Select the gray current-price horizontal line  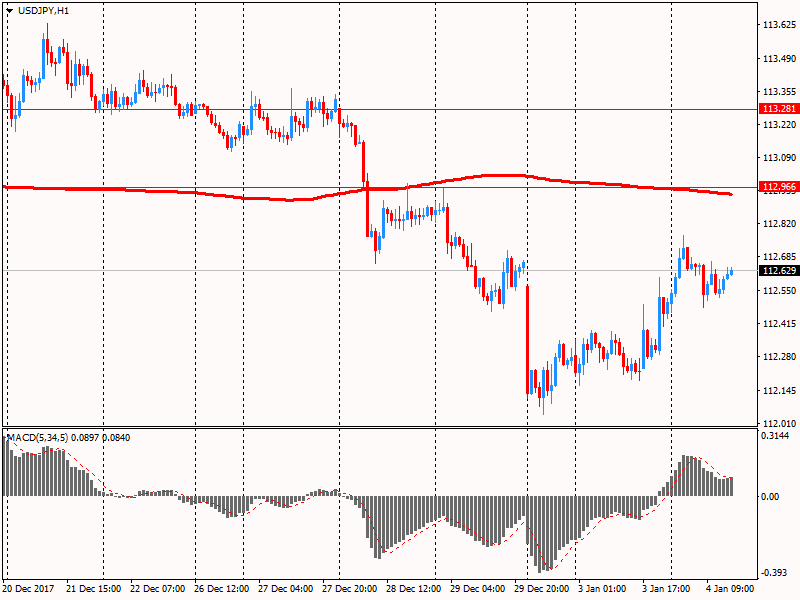coord(380,270)
